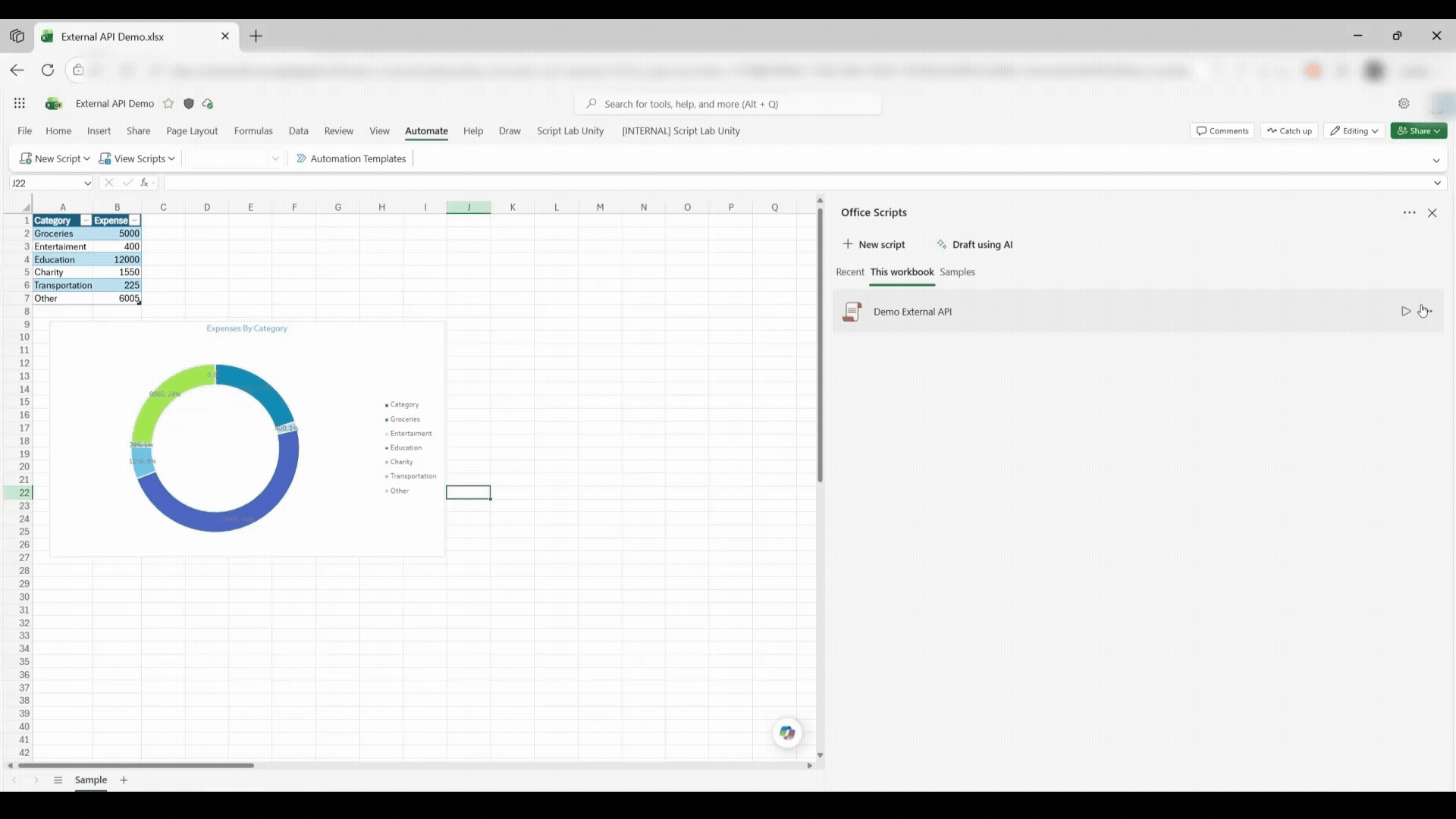
Task: Cancel entry with the formula bar X
Action: (108, 182)
